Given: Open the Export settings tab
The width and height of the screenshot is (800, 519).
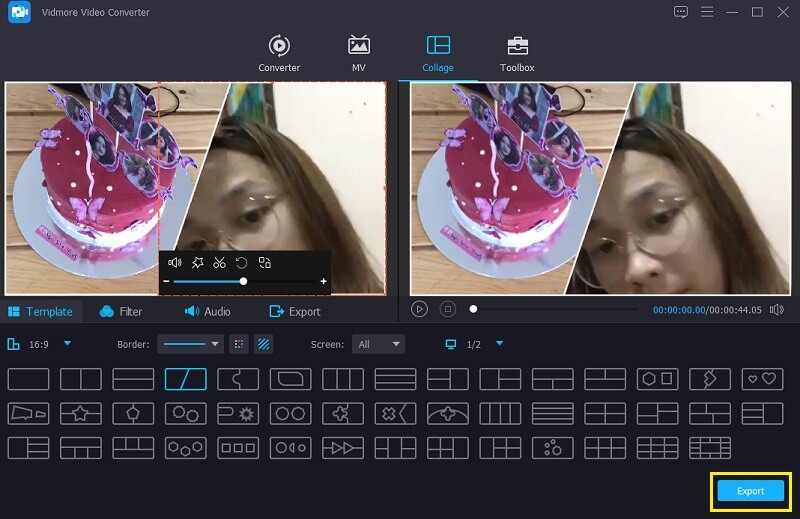Looking at the screenshot, I should click(295, 311).
